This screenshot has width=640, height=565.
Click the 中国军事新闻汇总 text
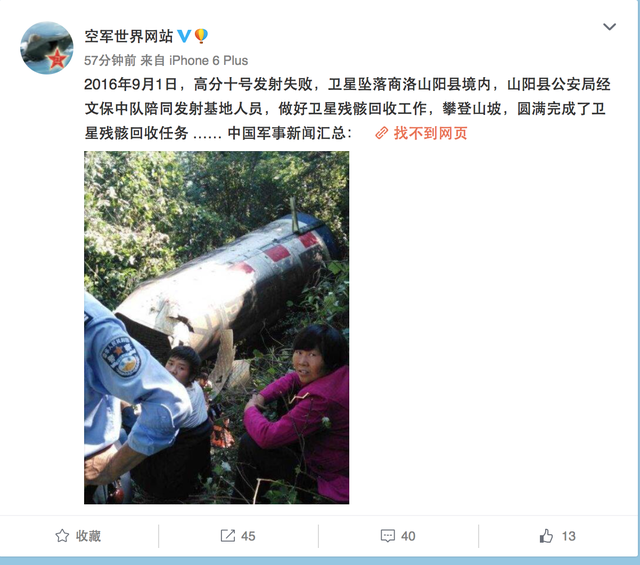(287, 133)
